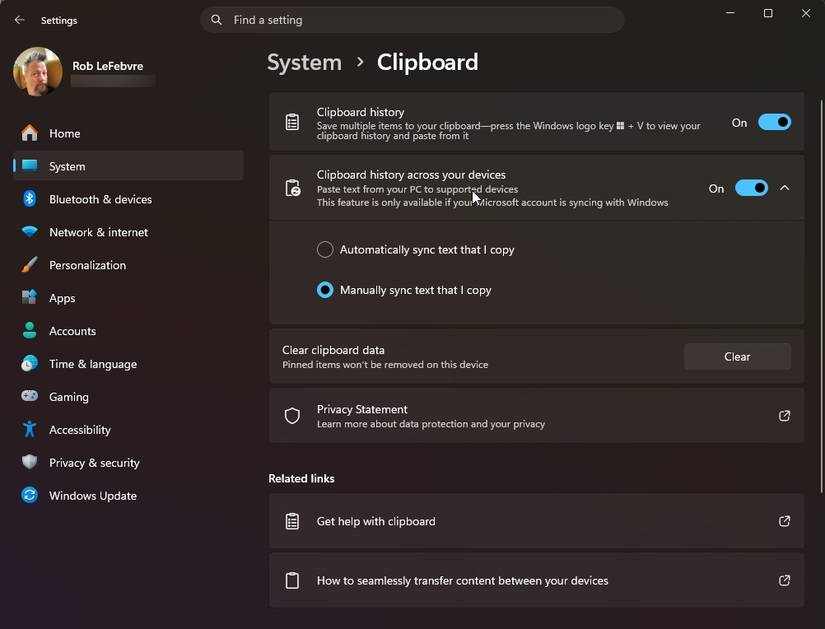825x629 pixels.
Task: Disable Clipboard history across your devices
Action: click(x=751, y=187)
